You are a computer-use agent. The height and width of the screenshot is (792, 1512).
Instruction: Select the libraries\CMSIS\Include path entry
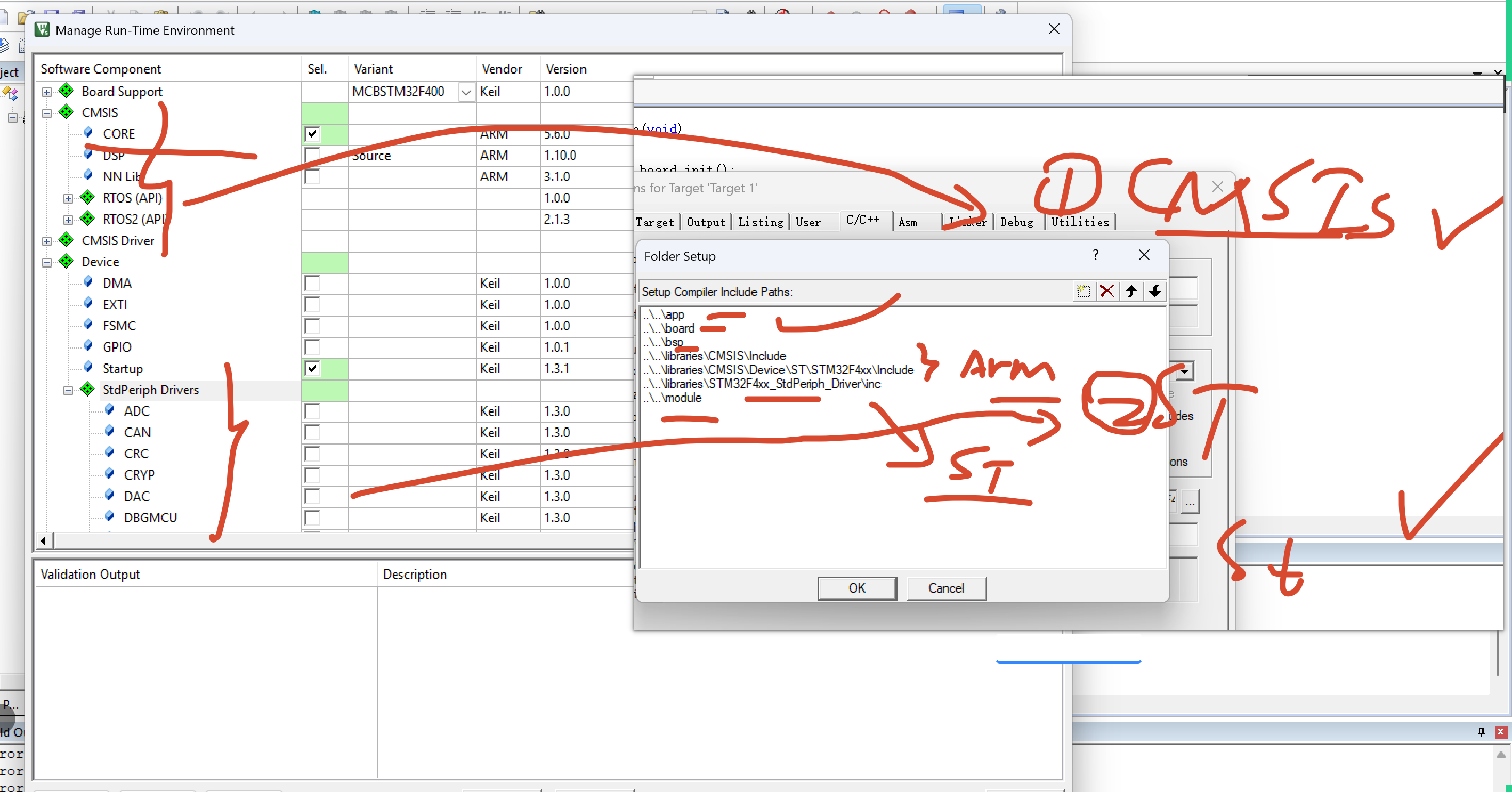714,356
